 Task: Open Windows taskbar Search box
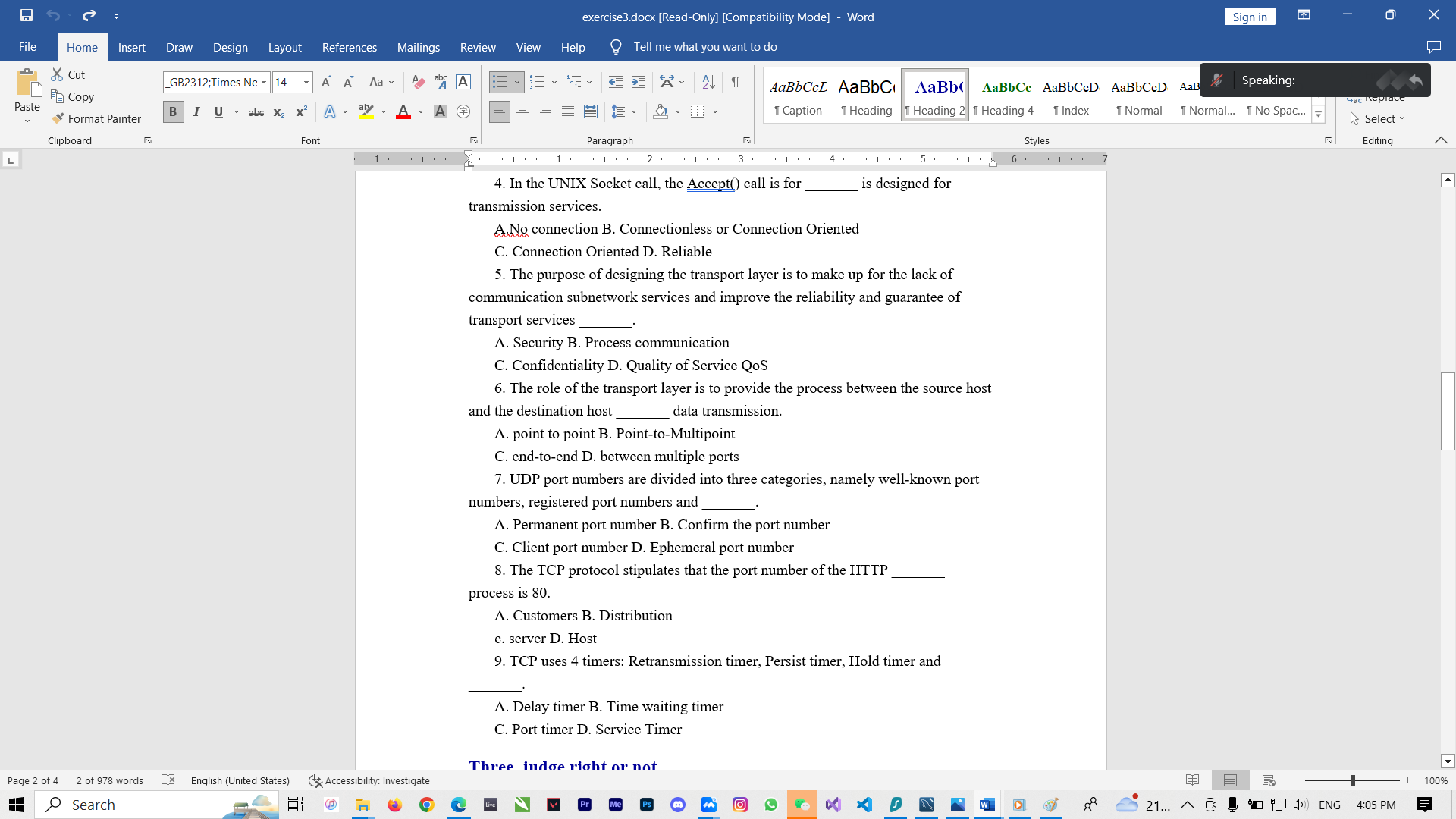click(156, 805)
